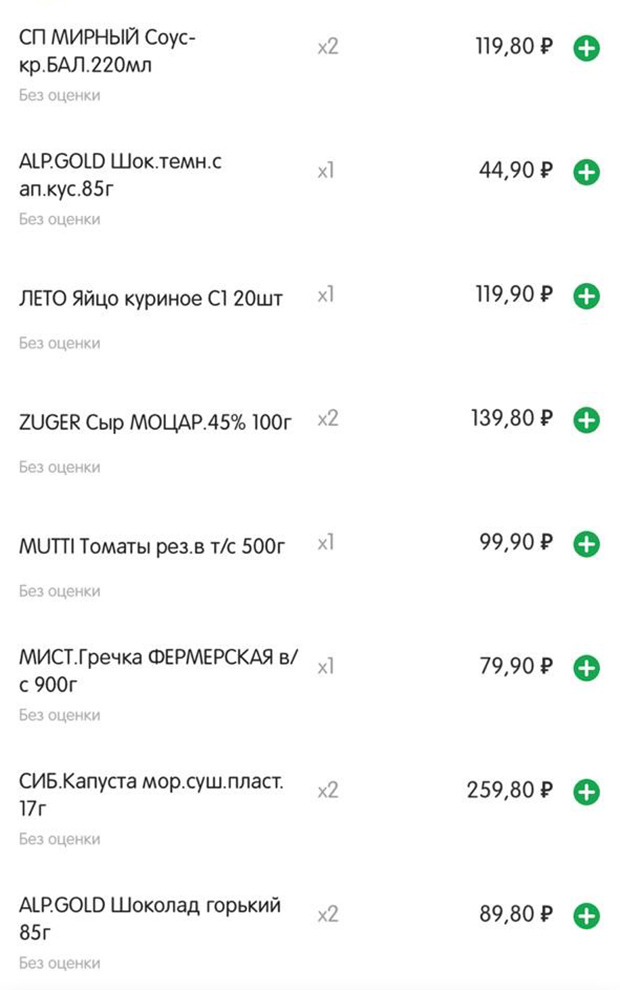
Task: Open MUTTI Томаты рез.в т/с 500г
Action: coord(152,546)
